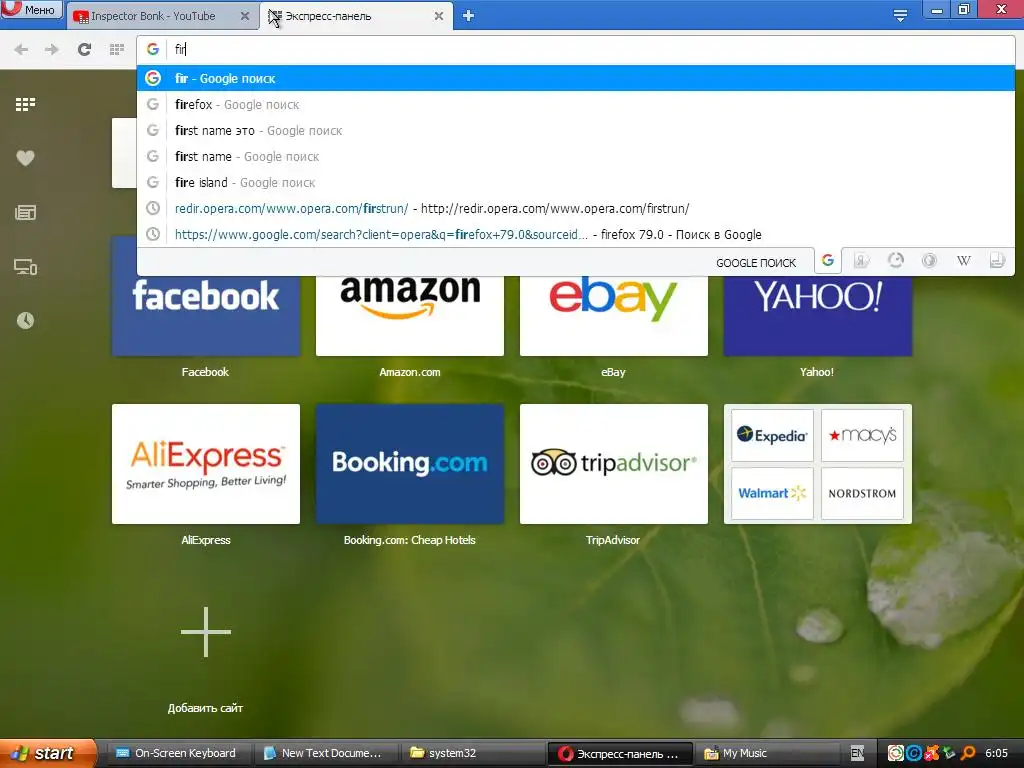Open the system32 folder taskbar button

(472, 753)
